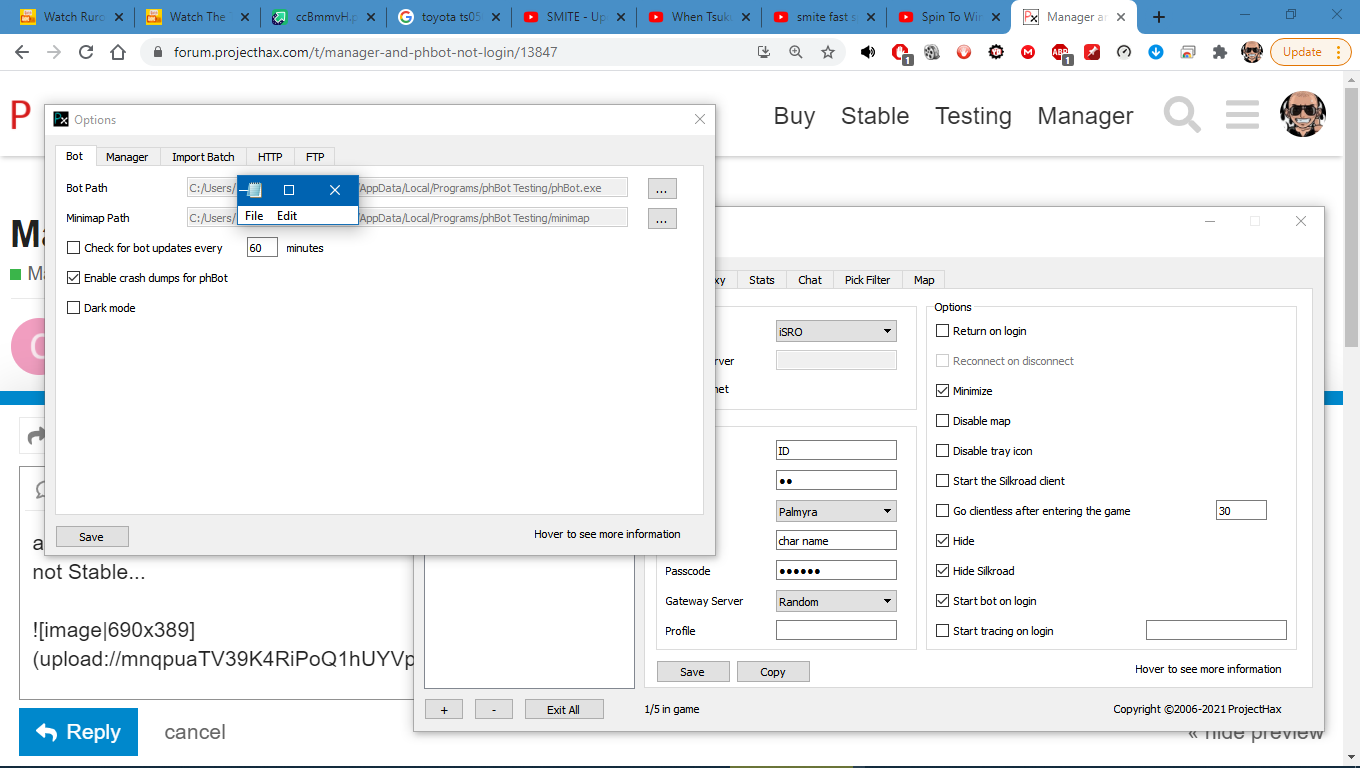
Task: Reload the page with browser refresh icon
Action: tap(86, 52)
